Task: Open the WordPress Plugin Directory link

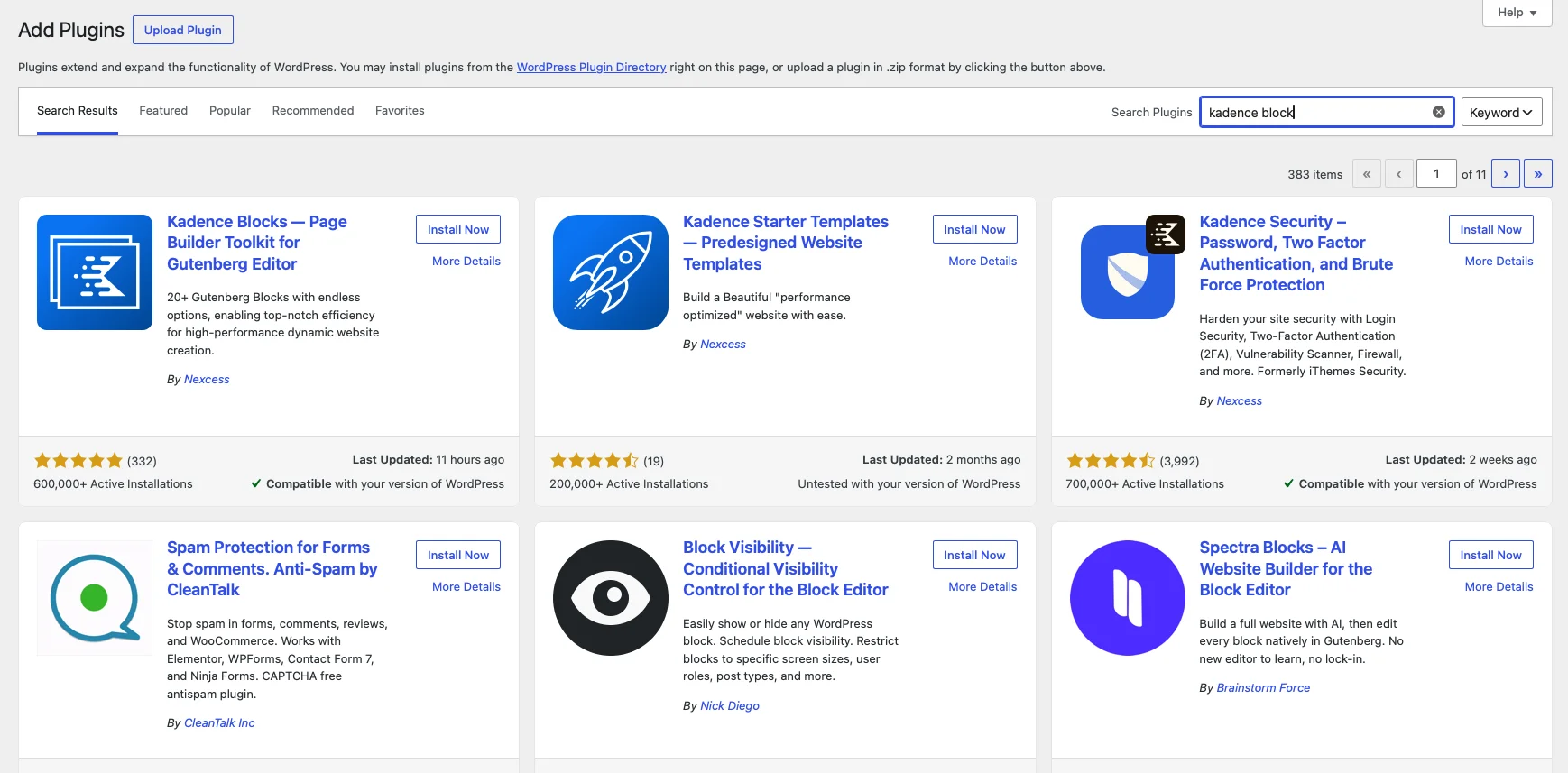Action: coord(592,67)
